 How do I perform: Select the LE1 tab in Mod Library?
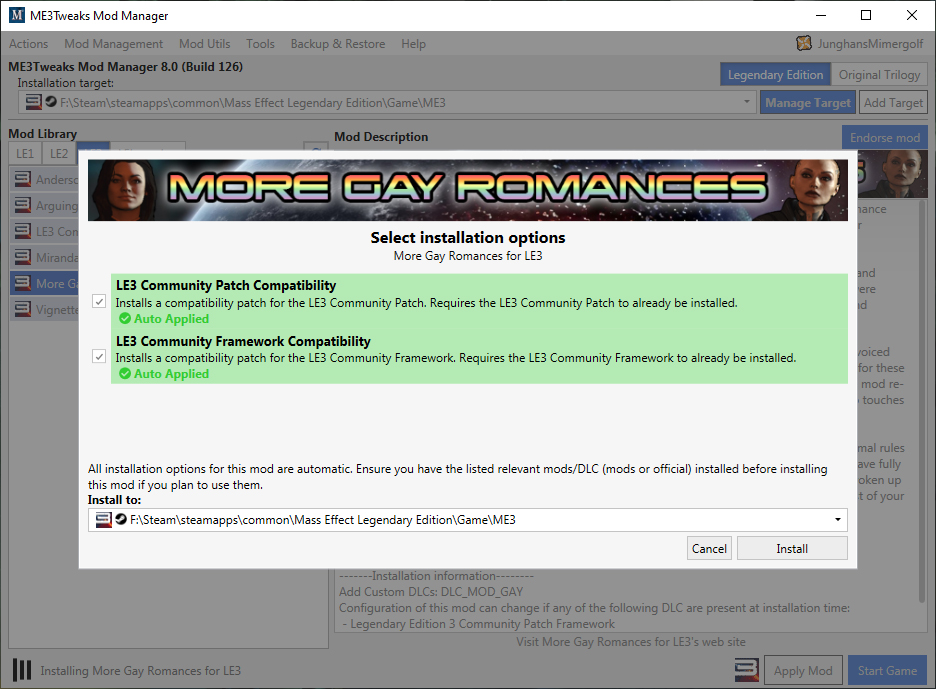click(x=25, y=153)
